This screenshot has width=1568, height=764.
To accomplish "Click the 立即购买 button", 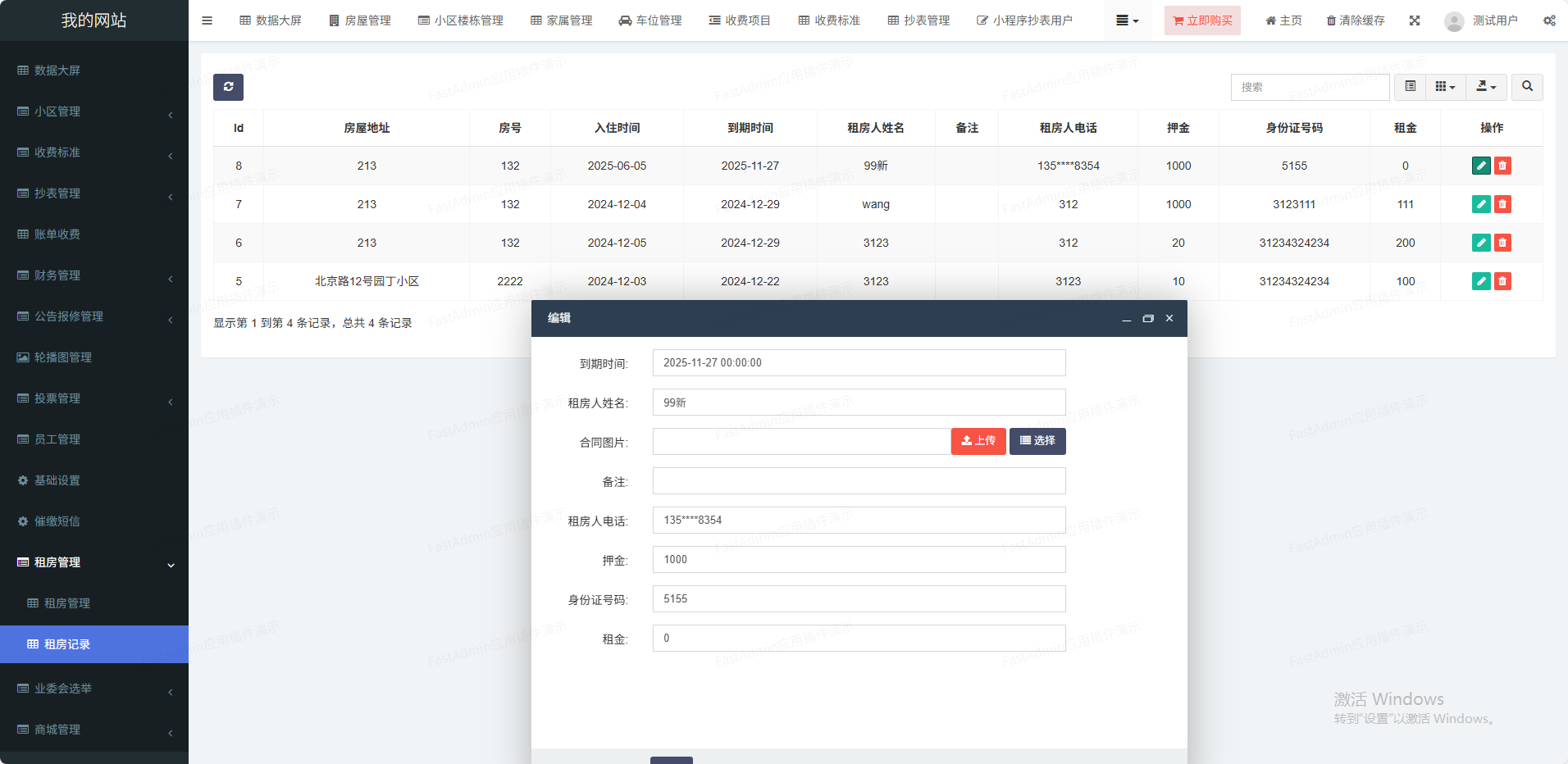I will (x=1201, y=20).
